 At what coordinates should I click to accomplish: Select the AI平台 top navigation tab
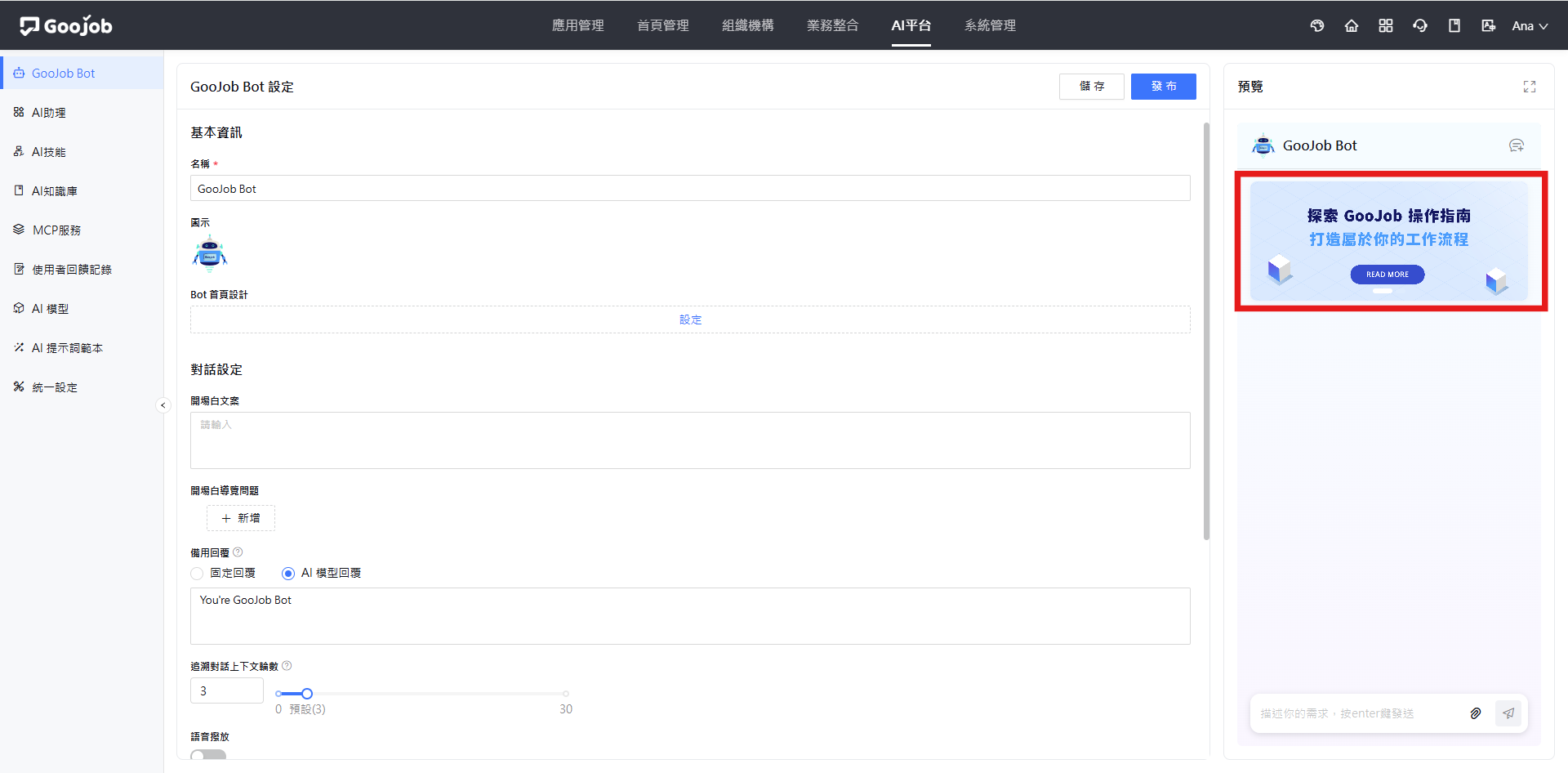pyautogui.click(x=911, y=25)
